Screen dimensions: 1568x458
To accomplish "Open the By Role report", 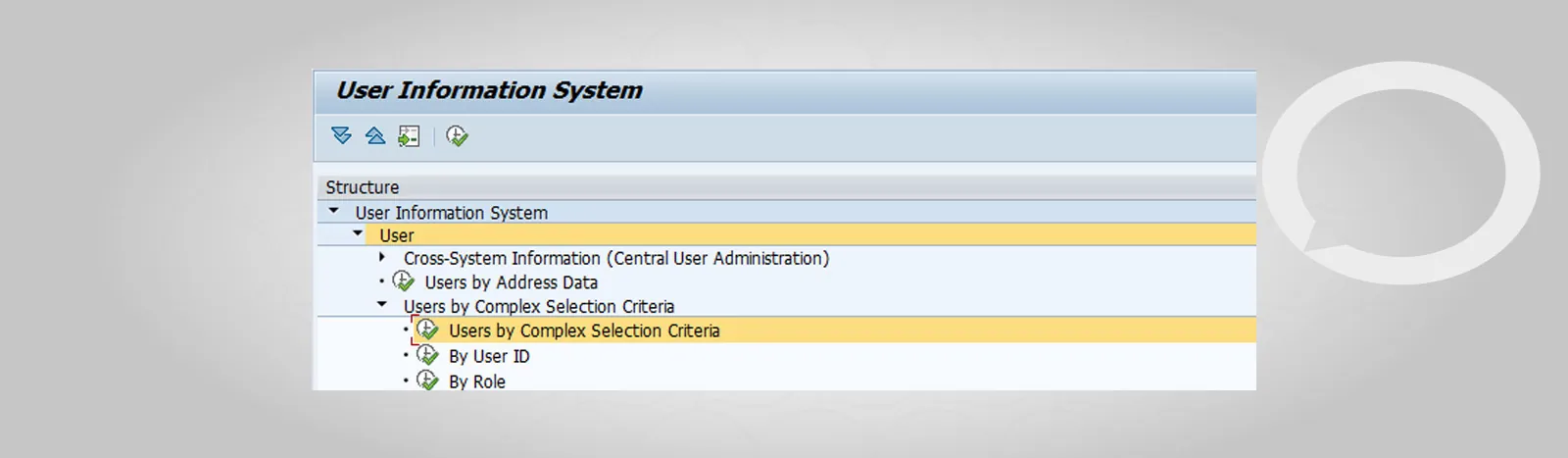I will point(477,382).
